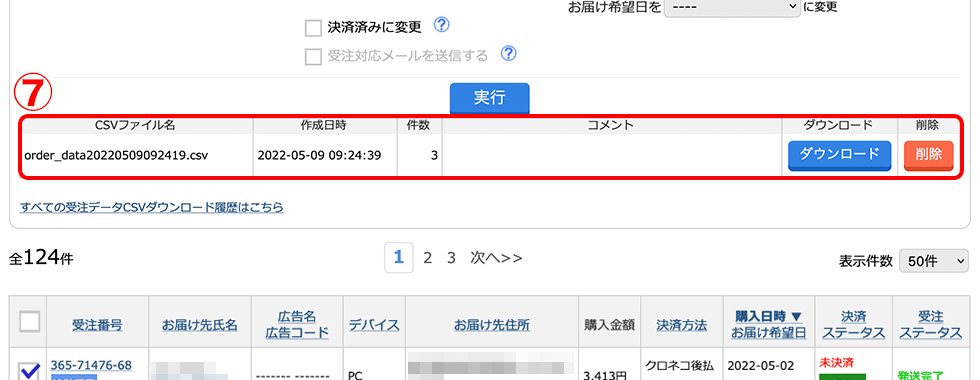Click 未決済 status text in first row
The image size is (980, 380).
(837, 363)
